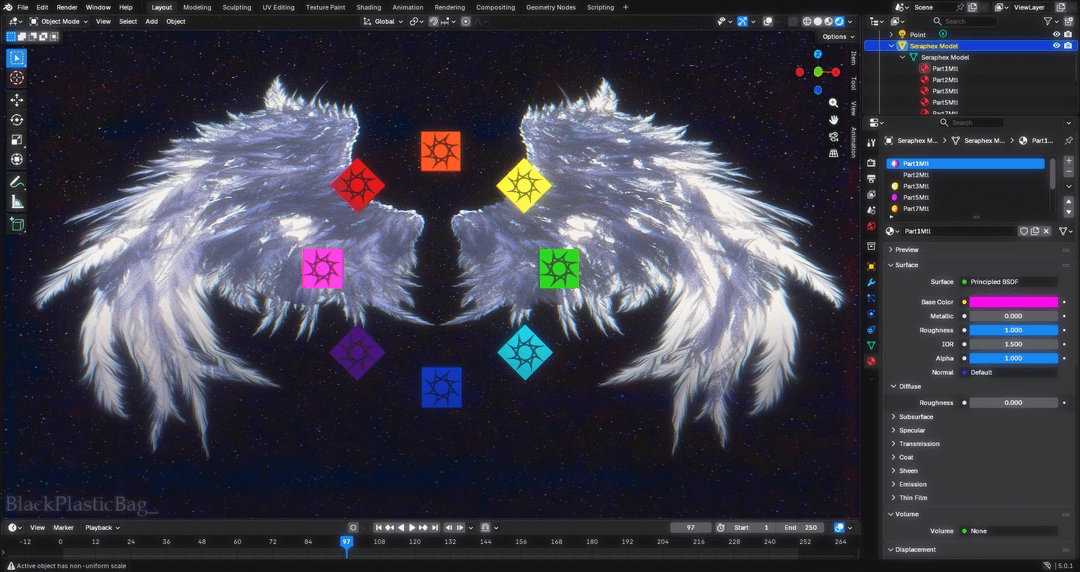Click the Add Cube tool
Screen dimensions: 1080x572
17,225
